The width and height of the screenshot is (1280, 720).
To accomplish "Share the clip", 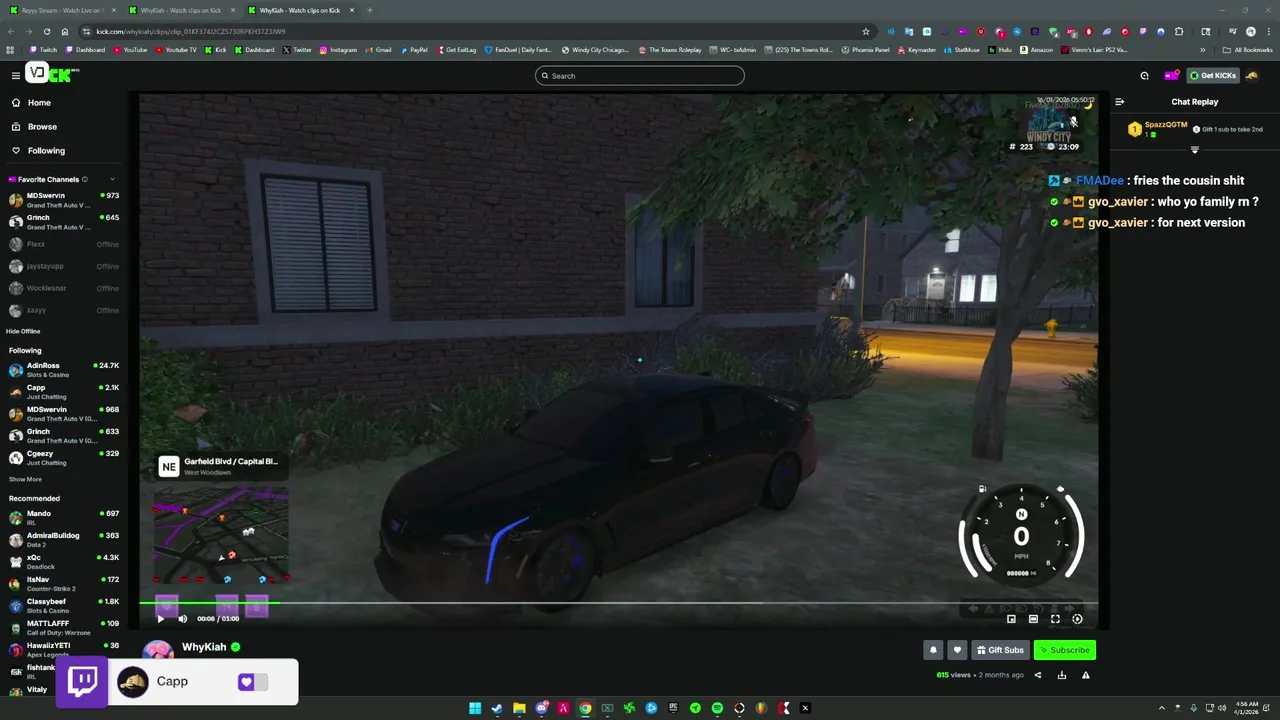I will pos(1037,675).
